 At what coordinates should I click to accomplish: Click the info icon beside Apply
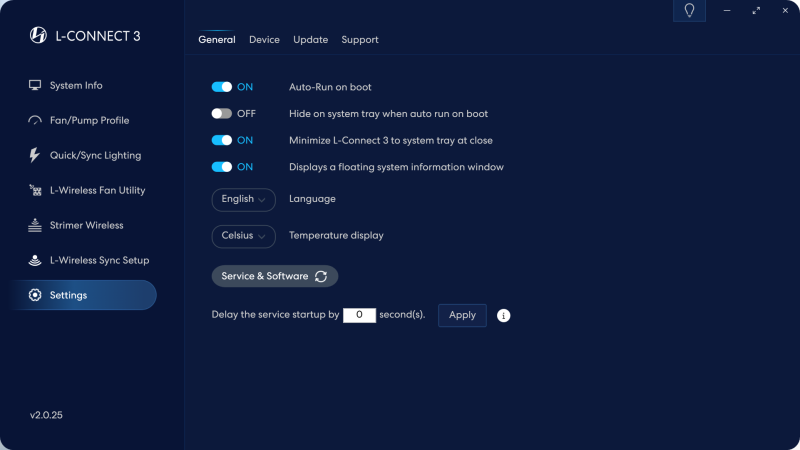504,315
